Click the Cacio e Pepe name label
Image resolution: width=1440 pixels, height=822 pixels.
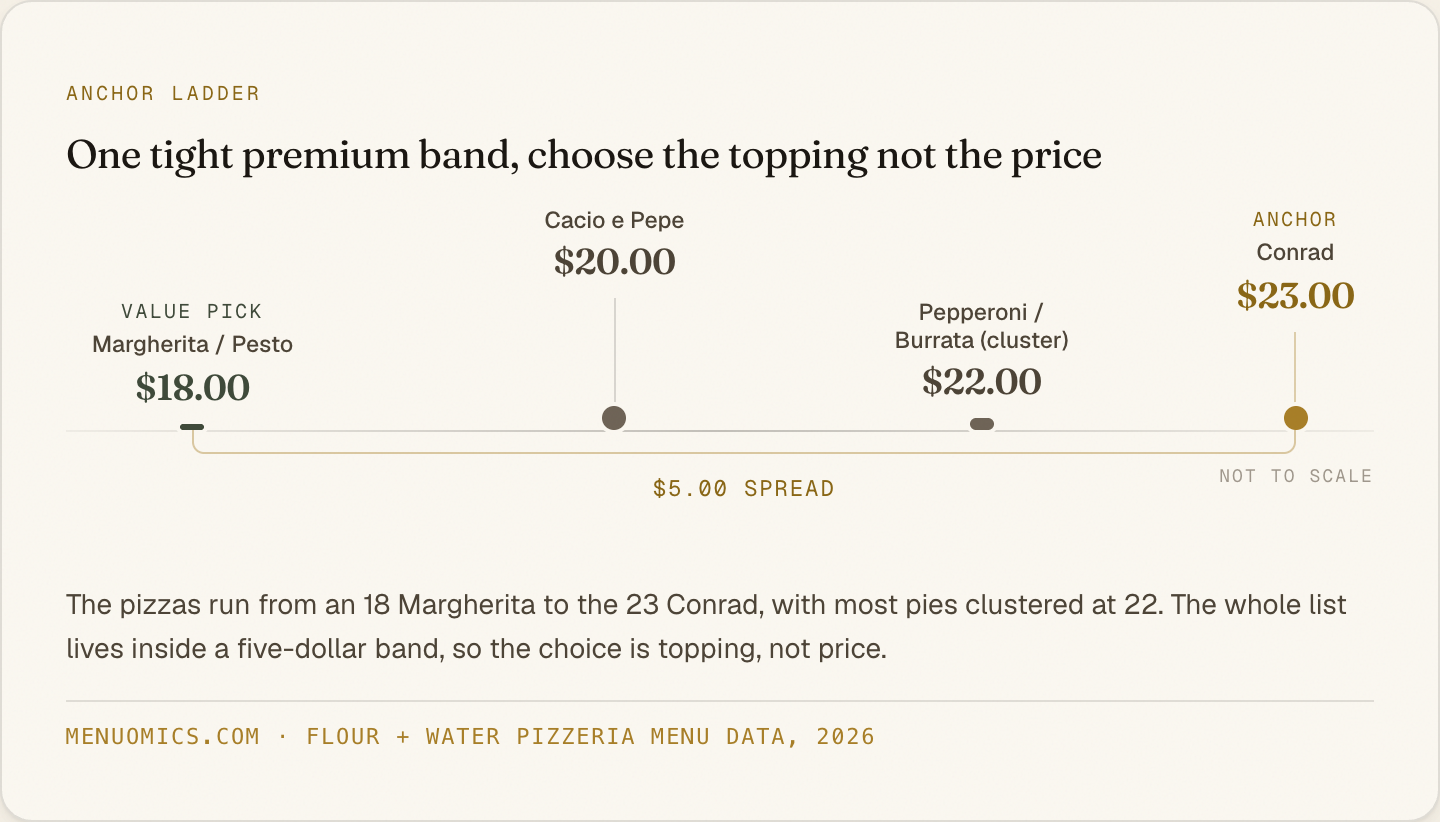coord(614,220)
